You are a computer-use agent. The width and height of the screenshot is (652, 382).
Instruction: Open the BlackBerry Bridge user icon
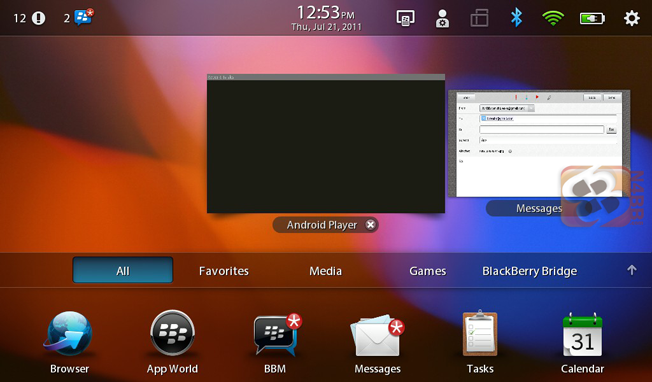click(x=442, y=18)
